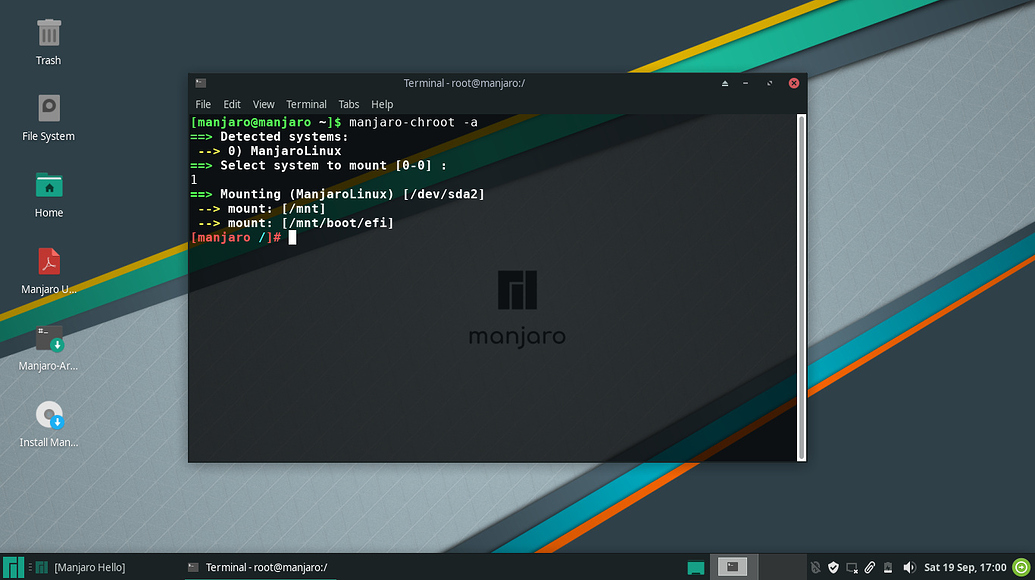Click the red '[manjaro /]#' root prompt
This screenshot has height=580, width=1035.
click(x=236, y=238)
